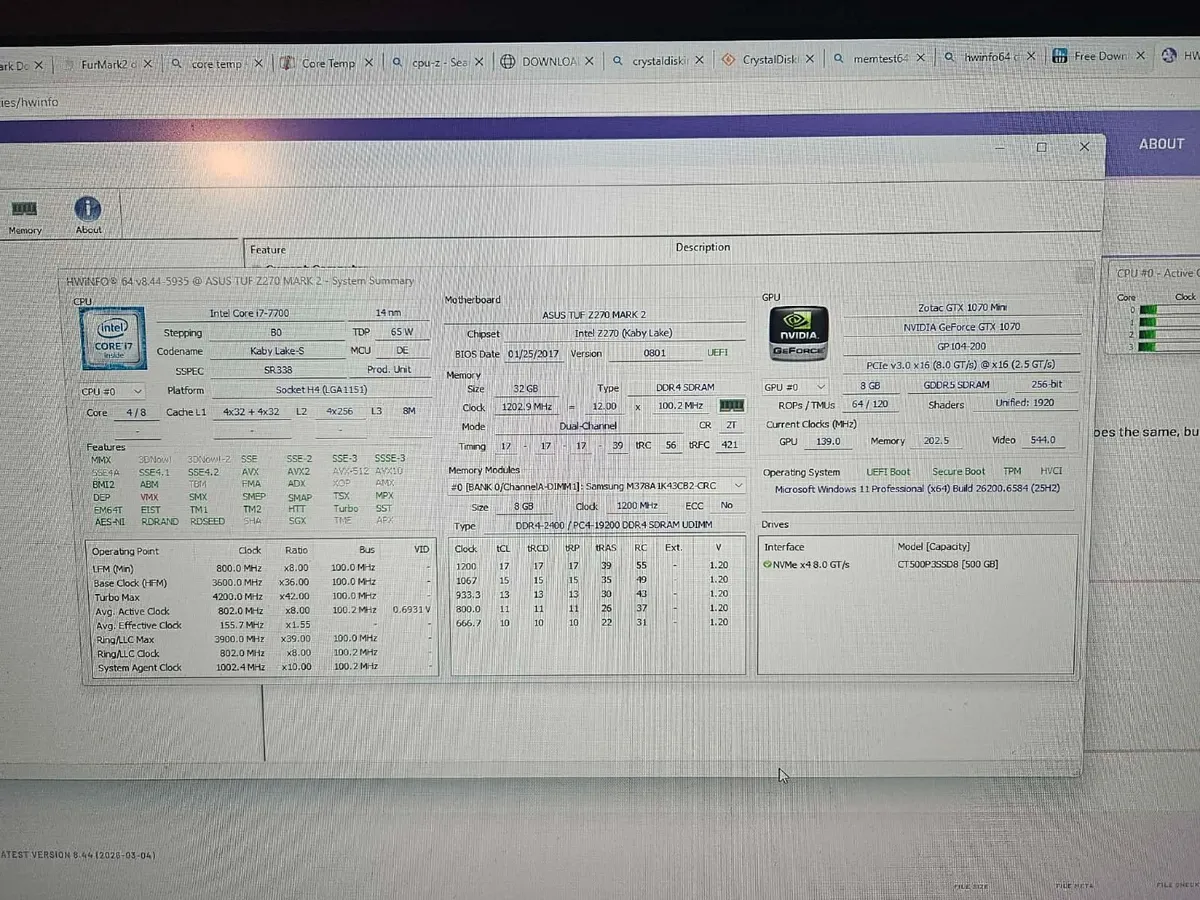This screenshot has height=900, width=1200.
Task: Click the memory module icon beside 100.2 MHz
Action: point(733,405)
